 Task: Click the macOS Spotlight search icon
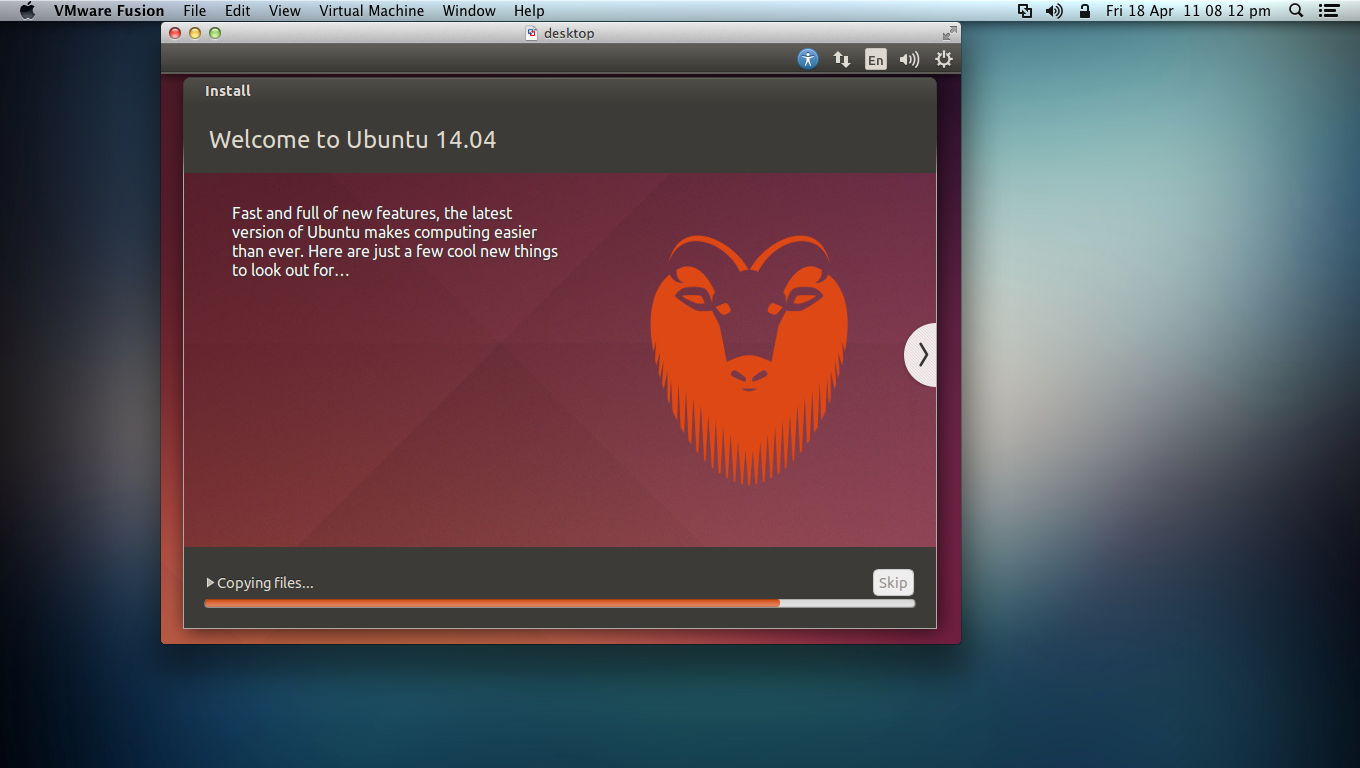[x=1296, y=11]
